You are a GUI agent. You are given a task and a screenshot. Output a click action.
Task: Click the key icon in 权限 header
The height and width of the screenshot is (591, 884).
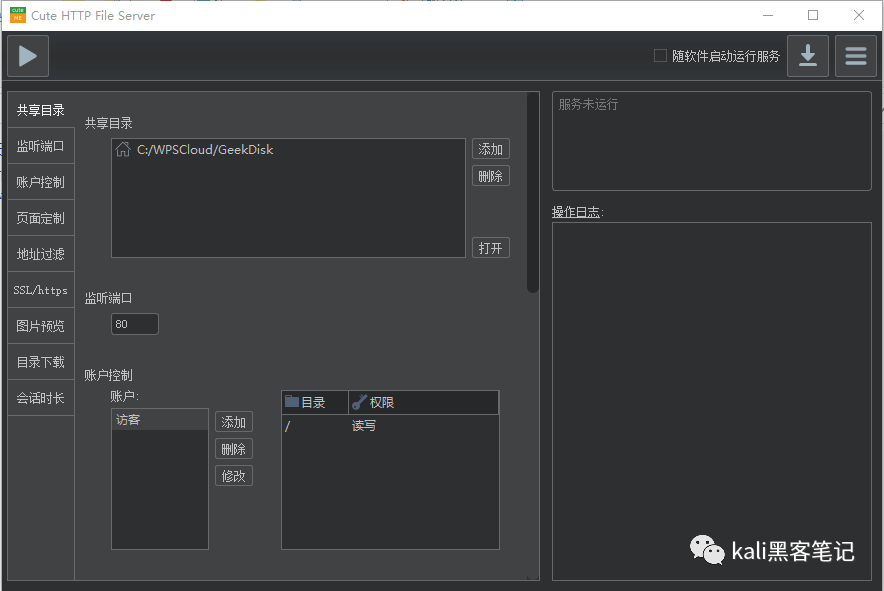tap(359, 402)
